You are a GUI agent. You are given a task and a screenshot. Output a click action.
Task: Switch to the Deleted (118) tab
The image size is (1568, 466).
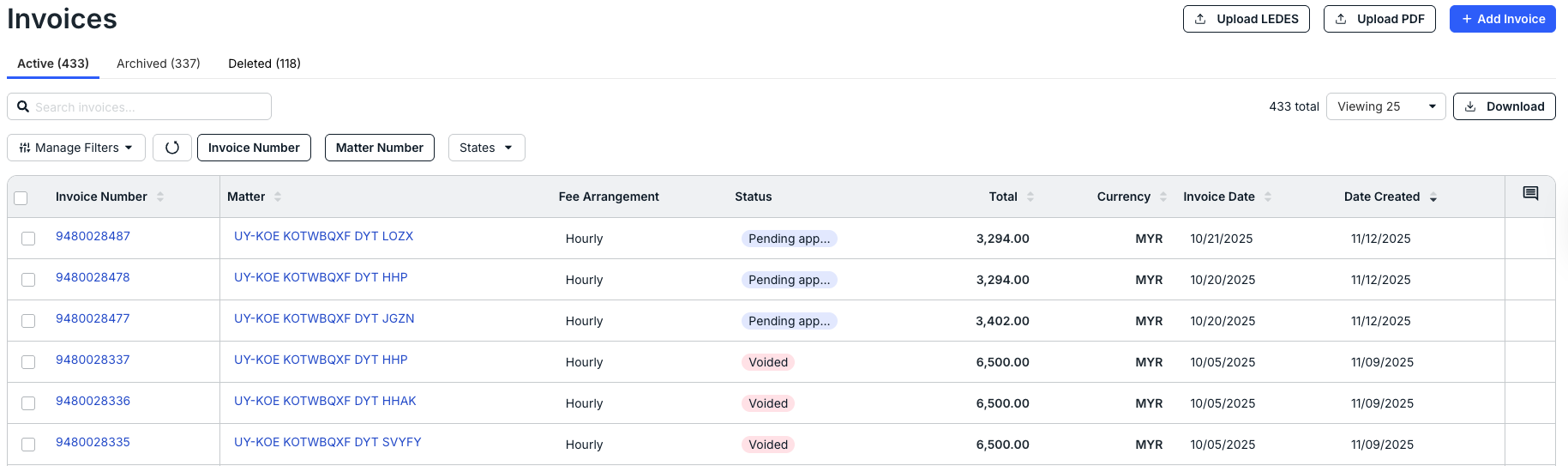[x=264, y=64]
